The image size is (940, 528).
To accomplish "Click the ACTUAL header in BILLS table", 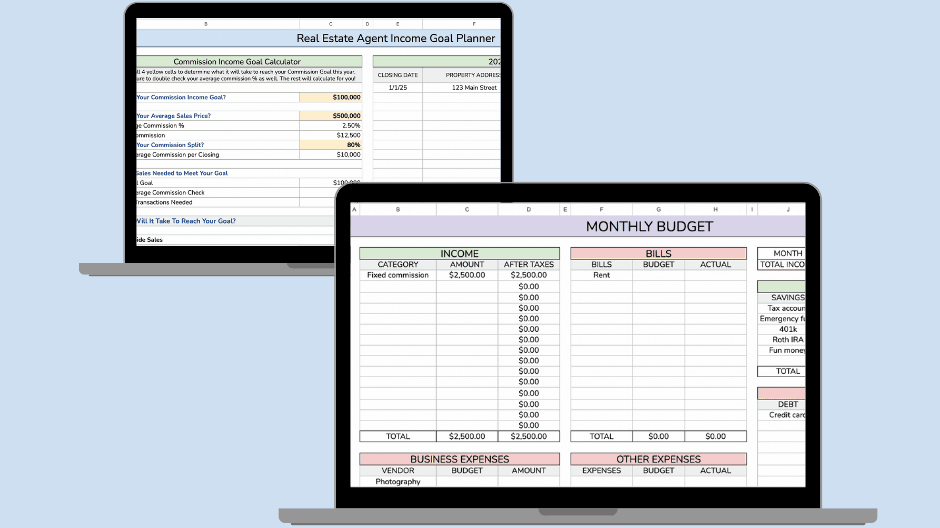I will click(715, 264).
